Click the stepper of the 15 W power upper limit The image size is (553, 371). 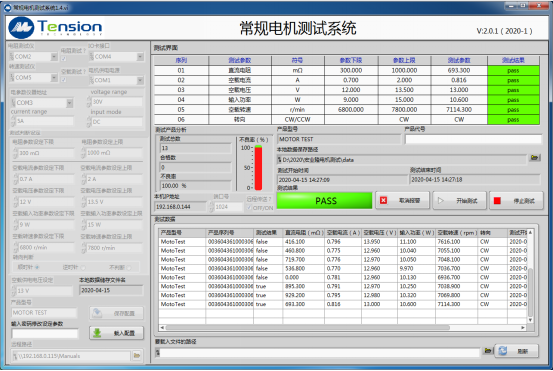click(x=84, y=224)
